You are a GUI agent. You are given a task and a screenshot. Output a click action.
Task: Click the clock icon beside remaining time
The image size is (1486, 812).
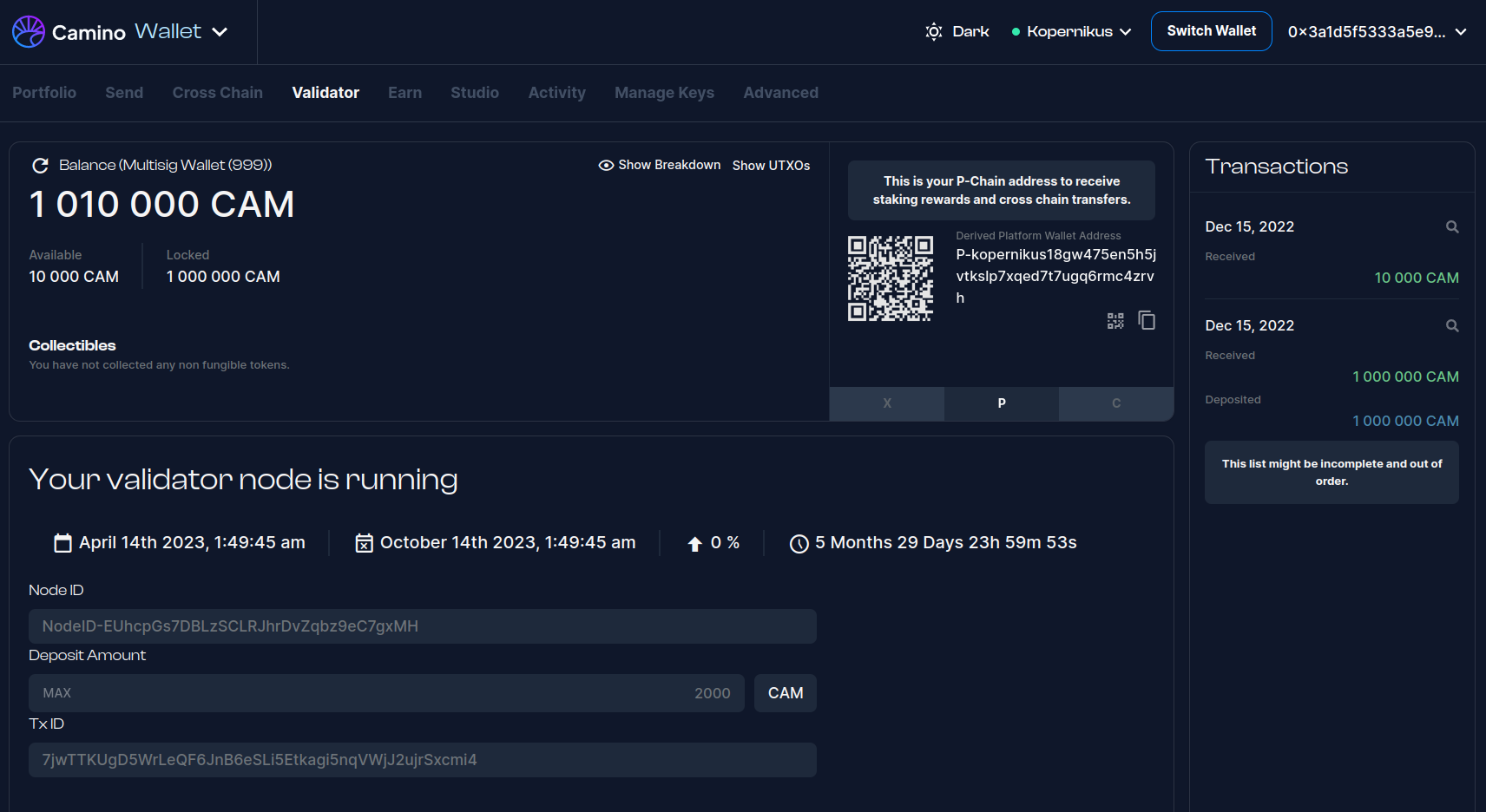pyautogui.click(x=799, y=544)
